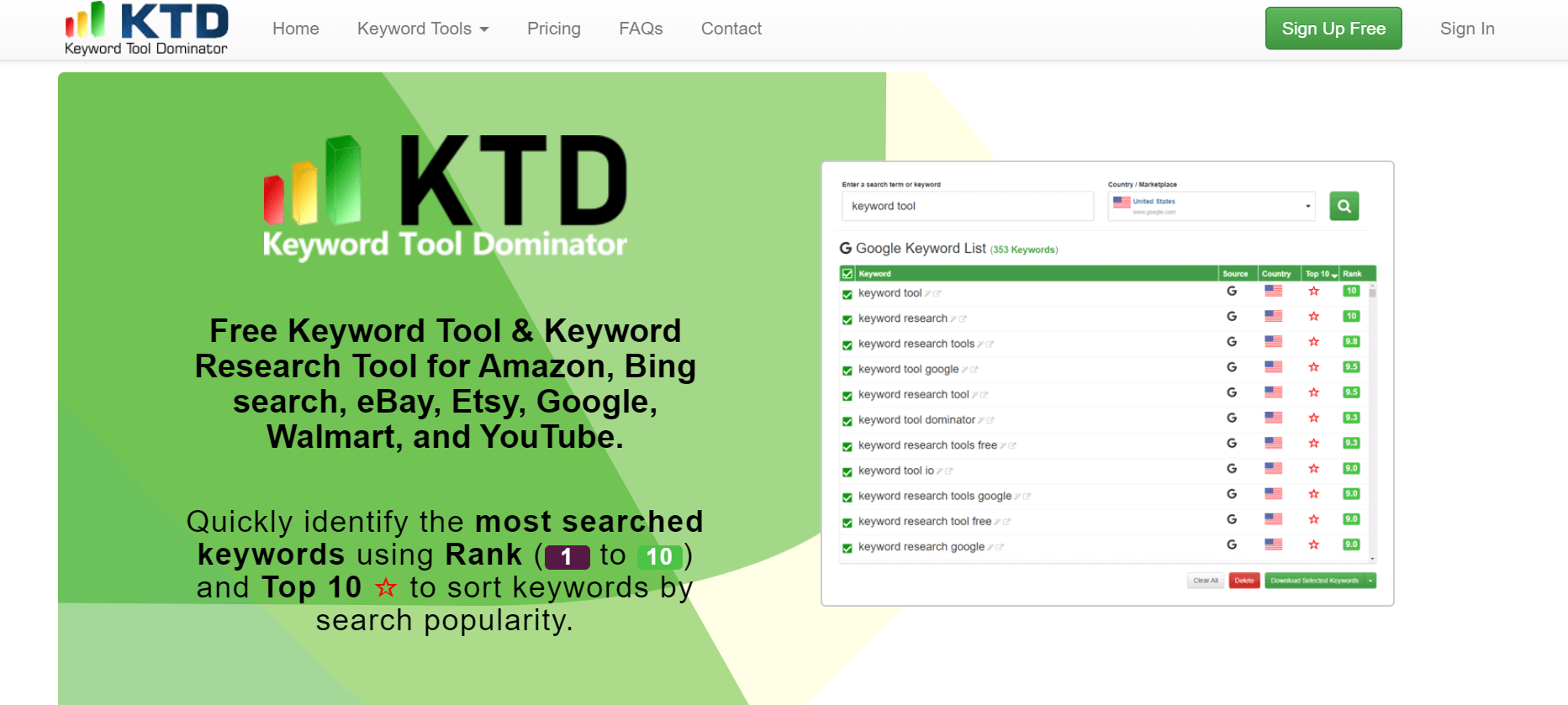Screen dimensions: 1568x705
Task: Click the external link icon beside 'keyword tool'
Action: coord(937,294)
